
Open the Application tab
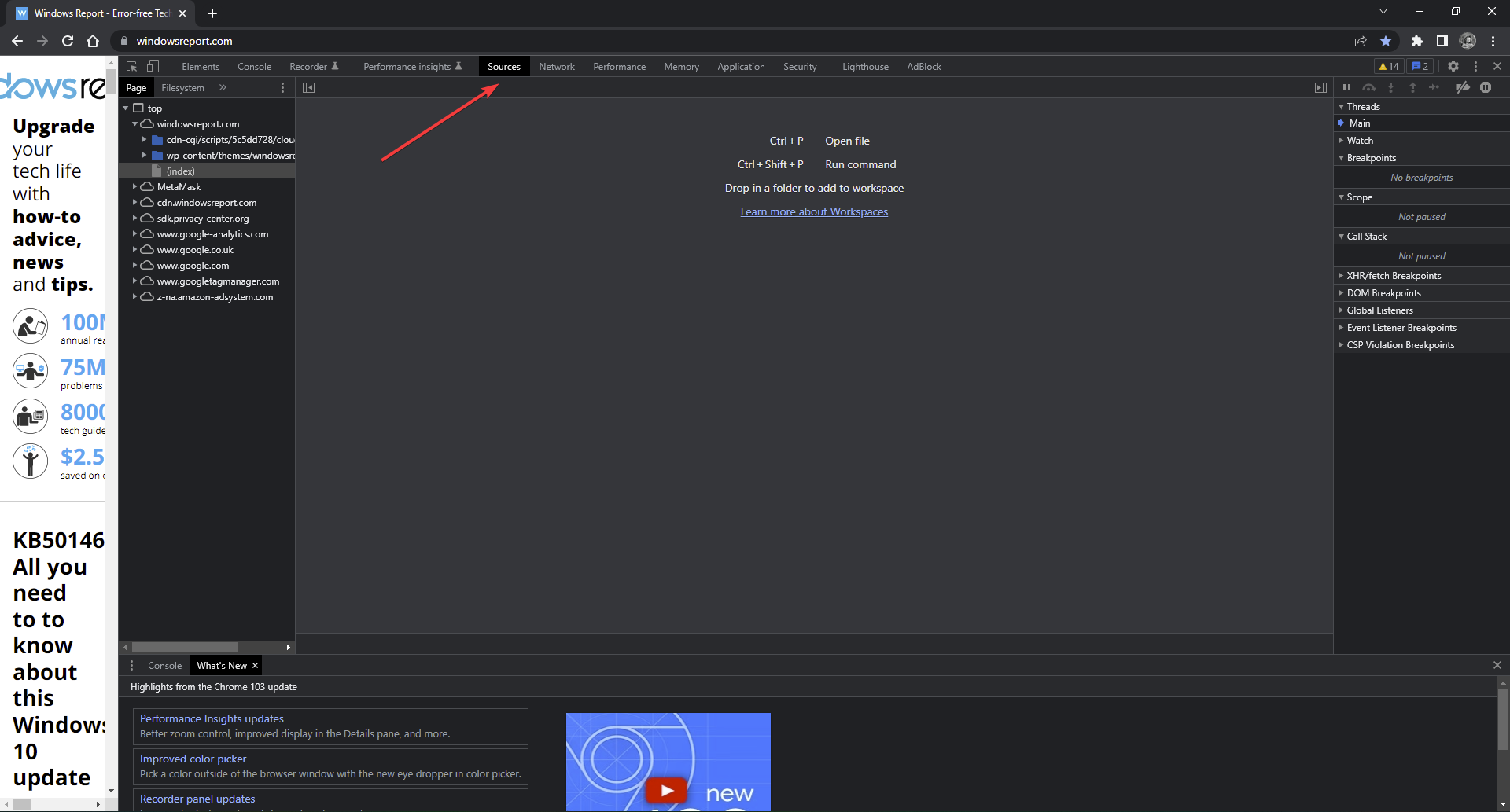point(741,67)
